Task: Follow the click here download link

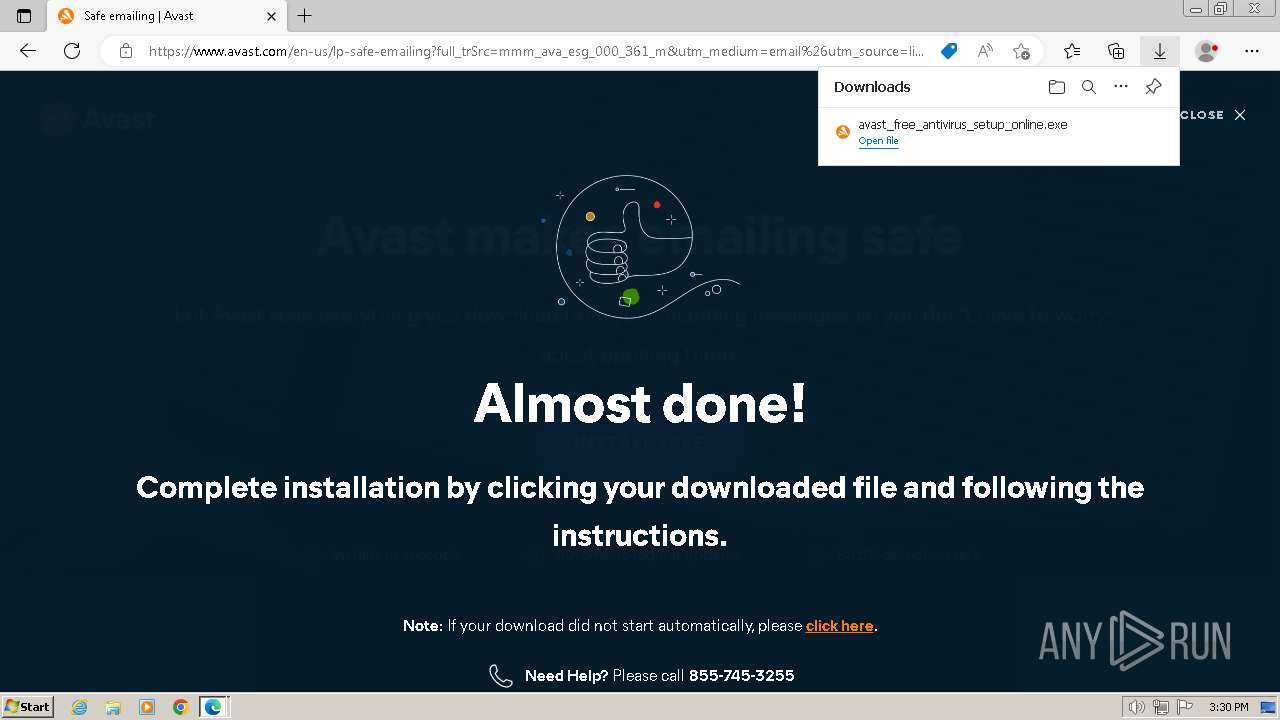Action: click(840, 626)
